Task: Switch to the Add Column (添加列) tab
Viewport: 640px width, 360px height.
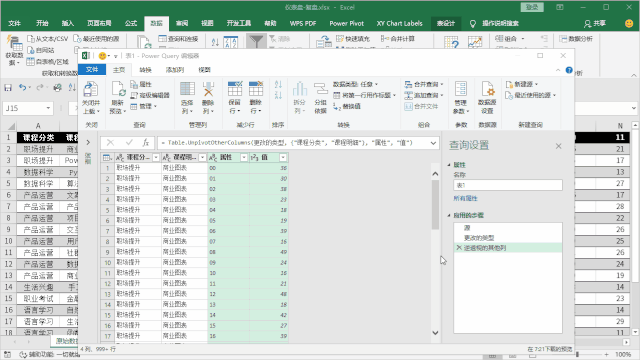Action: click(x=175, y=70)
